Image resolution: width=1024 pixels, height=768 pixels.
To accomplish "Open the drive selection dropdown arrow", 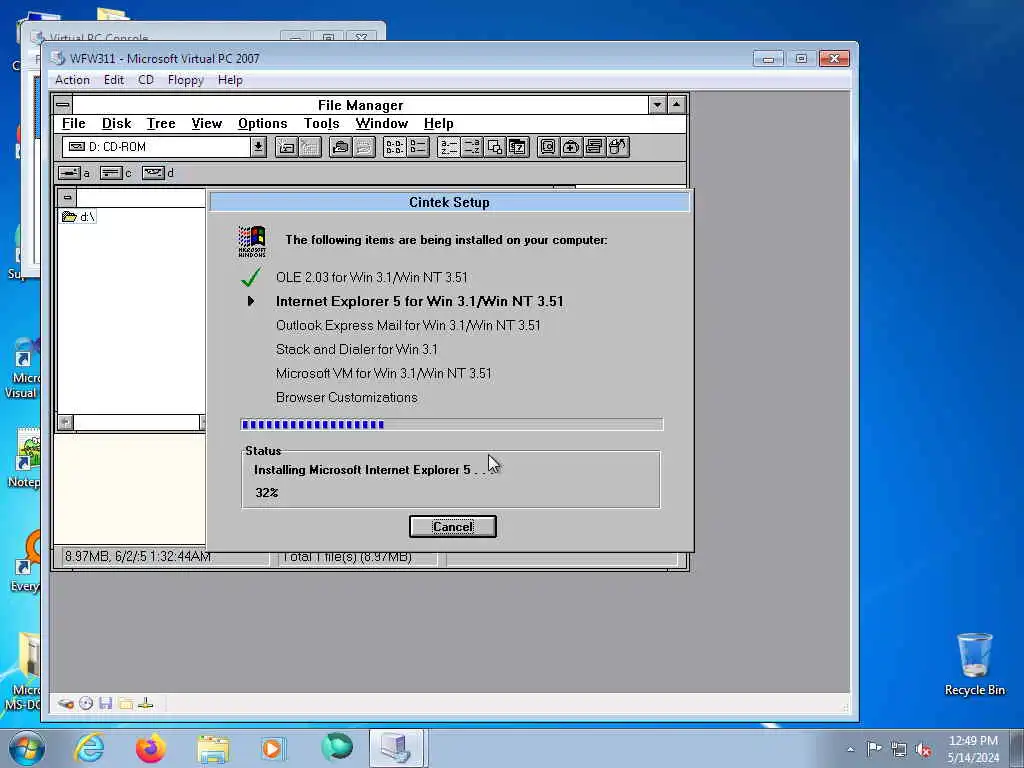I will pos(259,147).
